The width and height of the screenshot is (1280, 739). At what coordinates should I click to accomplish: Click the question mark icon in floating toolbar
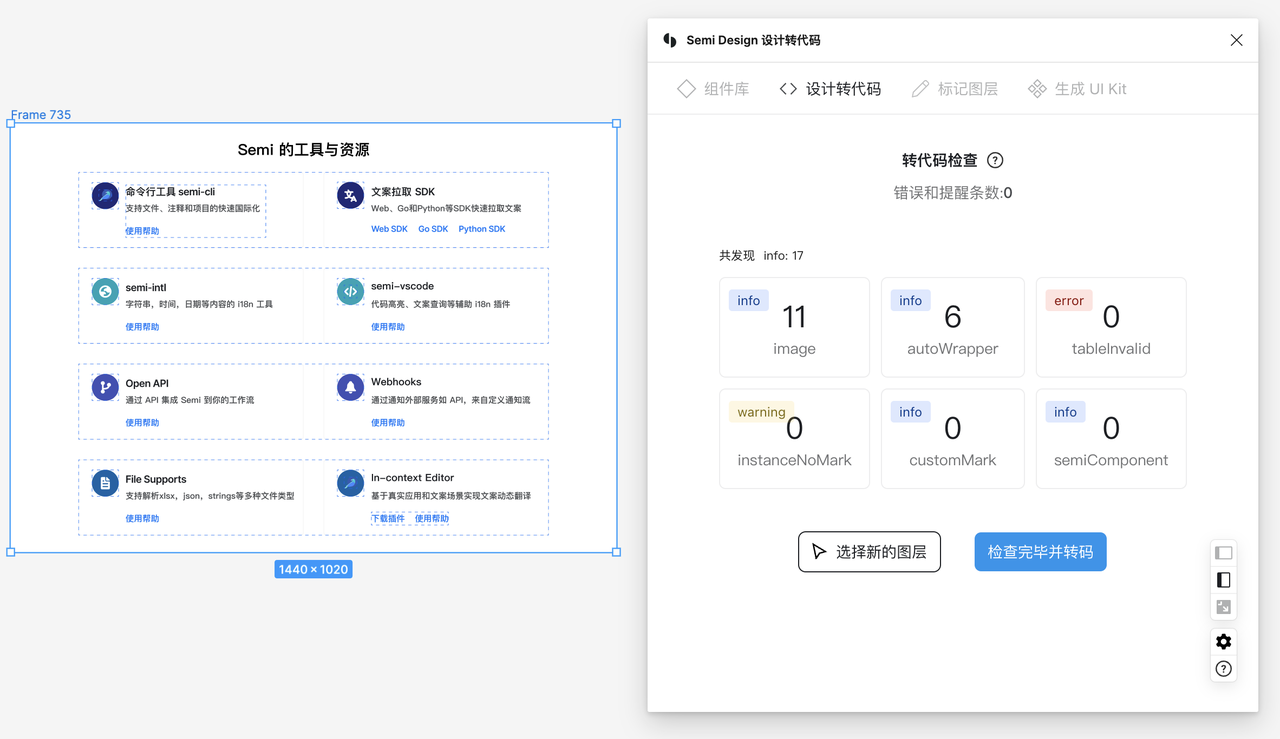[x=1223, y=669]
